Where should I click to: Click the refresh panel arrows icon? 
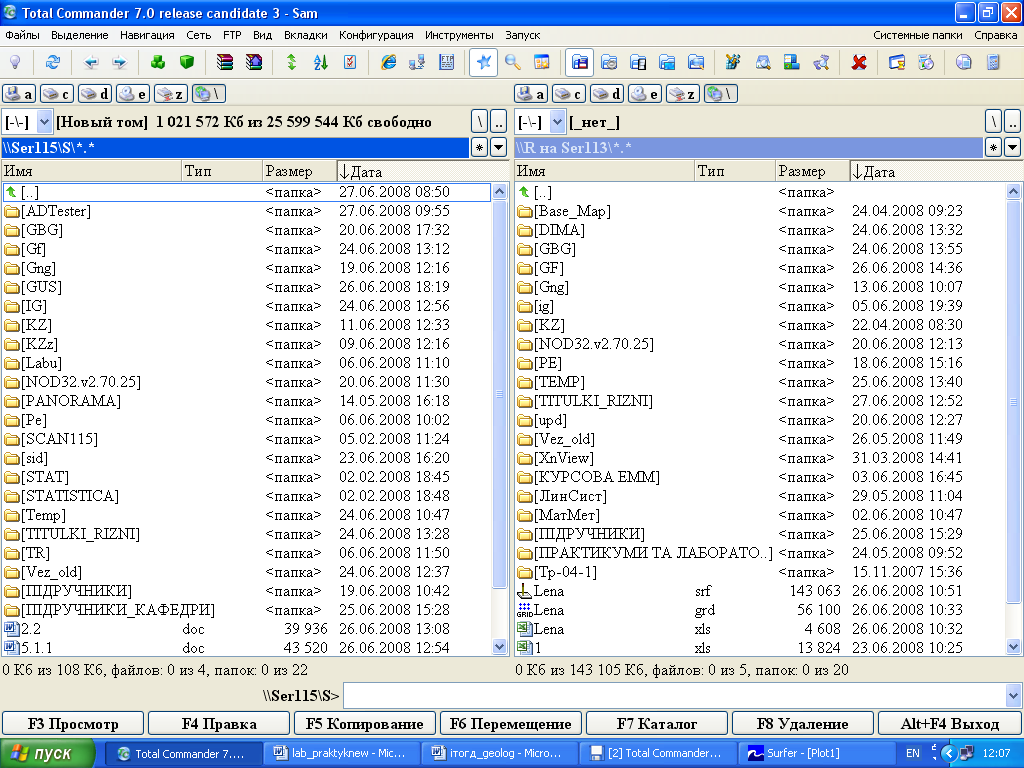[53, 62]
